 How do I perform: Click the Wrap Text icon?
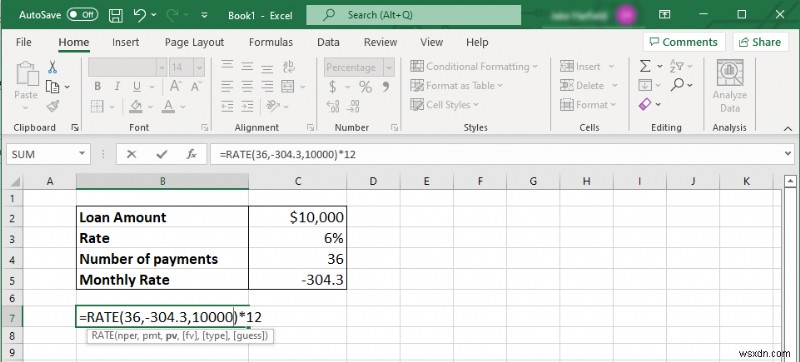pos(289,67)
